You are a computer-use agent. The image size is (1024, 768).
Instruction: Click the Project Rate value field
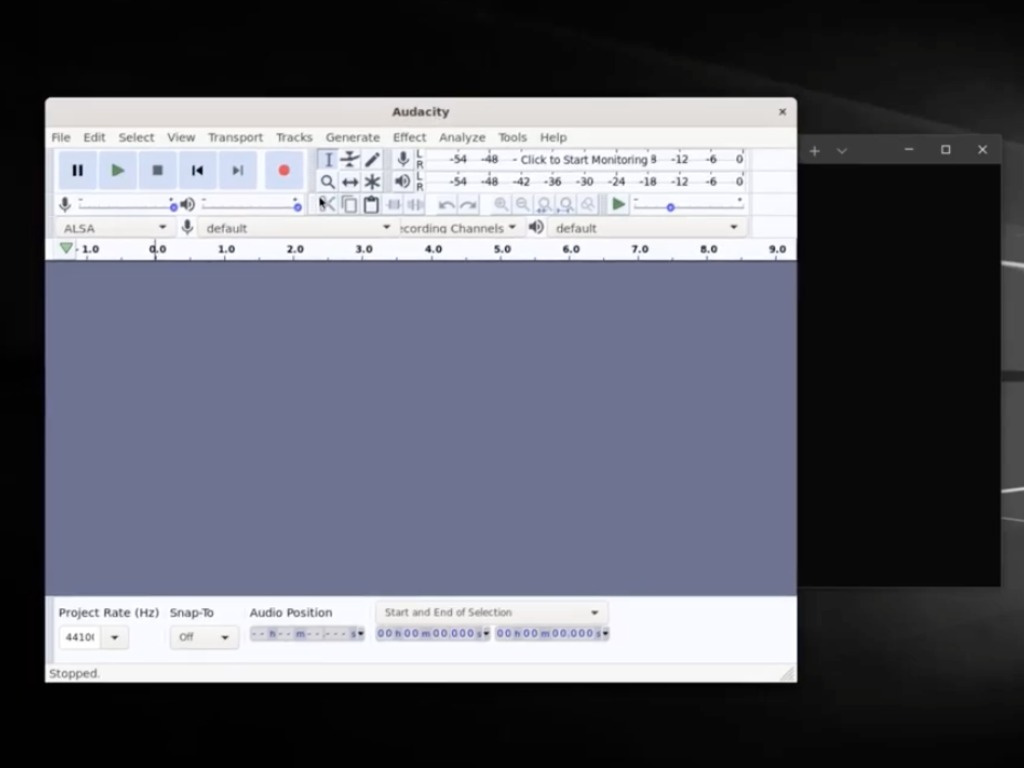pos(80,637)
